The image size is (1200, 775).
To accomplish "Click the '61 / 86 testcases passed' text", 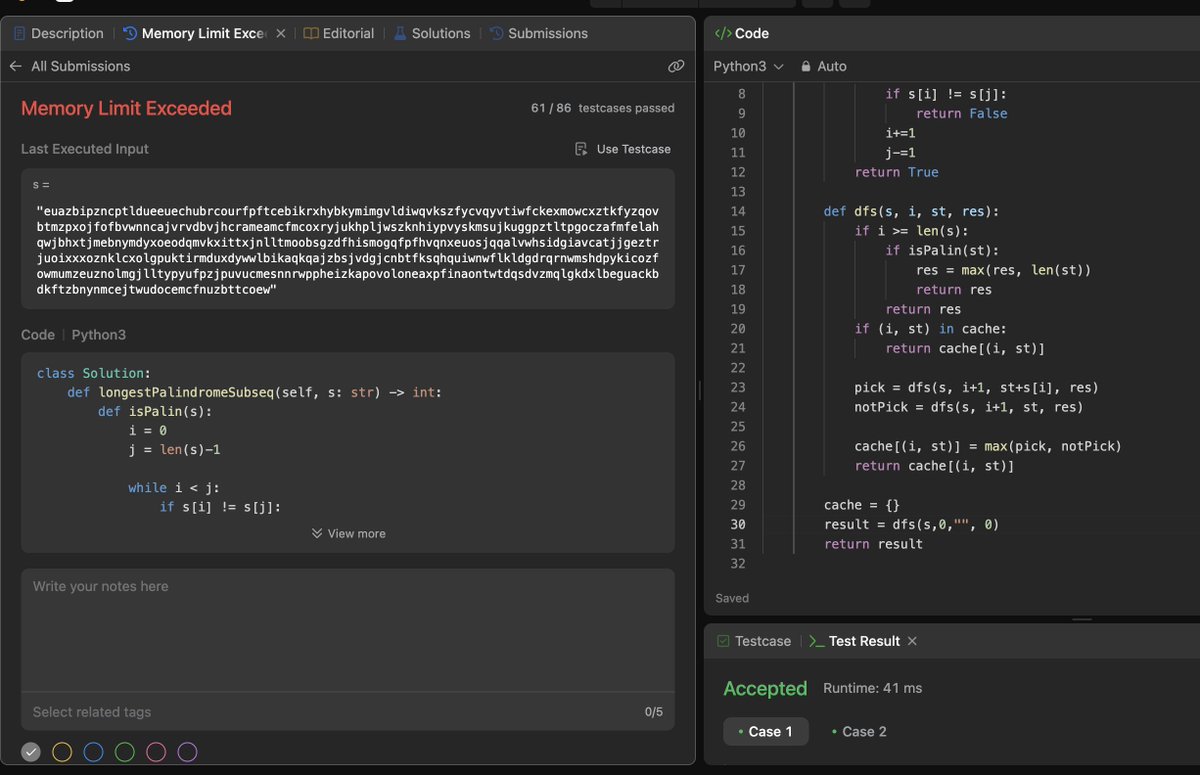I will pos(603,108).
